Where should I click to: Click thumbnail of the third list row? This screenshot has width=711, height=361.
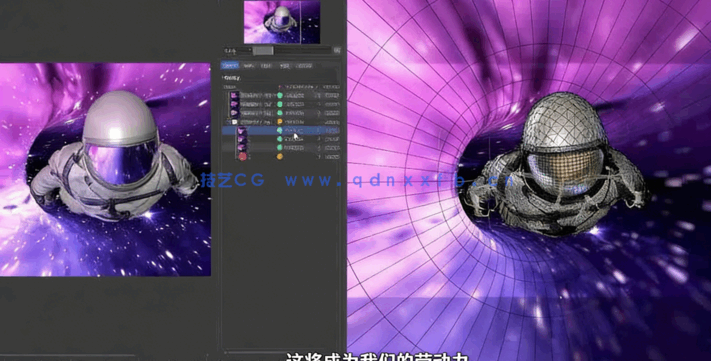[234, 112]
